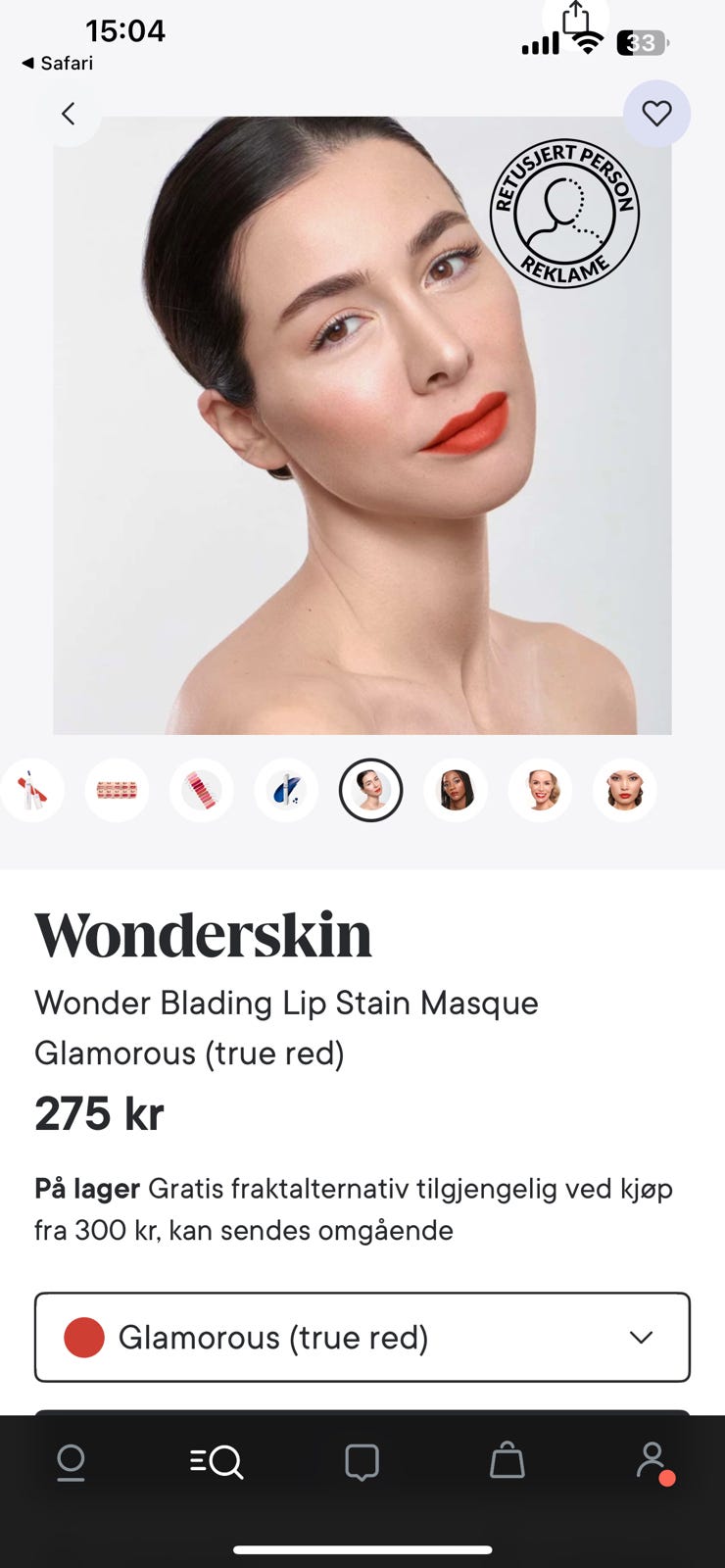This screenshot has height=1568, width=725.
Task: Tap the Retusjert Person Reklame badge
Action: tap(564, 213)
